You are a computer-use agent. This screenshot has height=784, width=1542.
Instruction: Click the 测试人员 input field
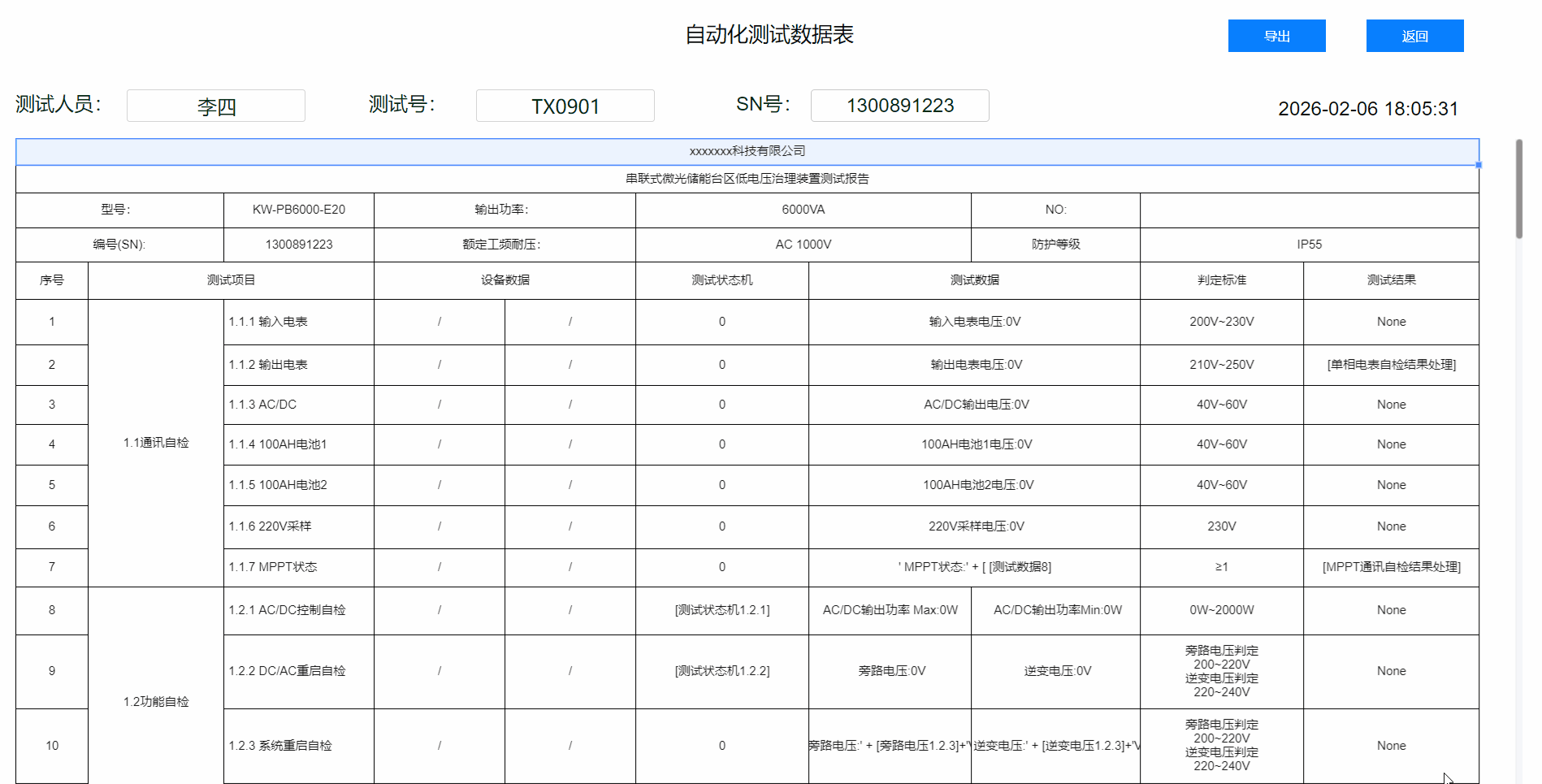pos(216,106)
